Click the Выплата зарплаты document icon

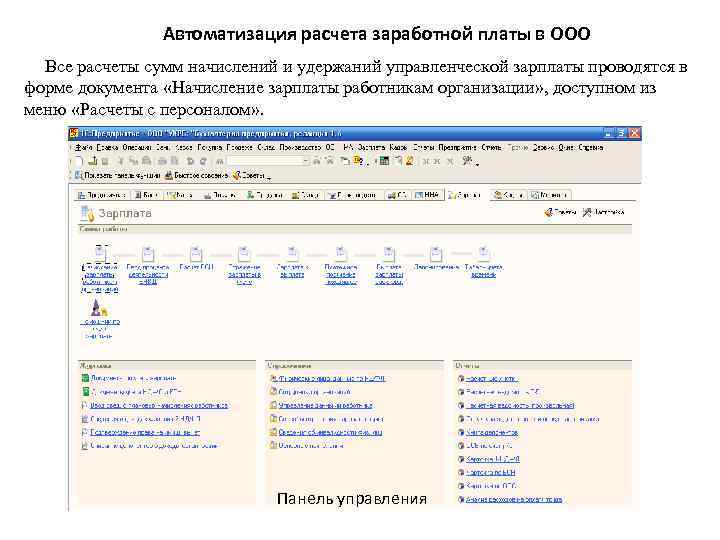tap(388, 253)
